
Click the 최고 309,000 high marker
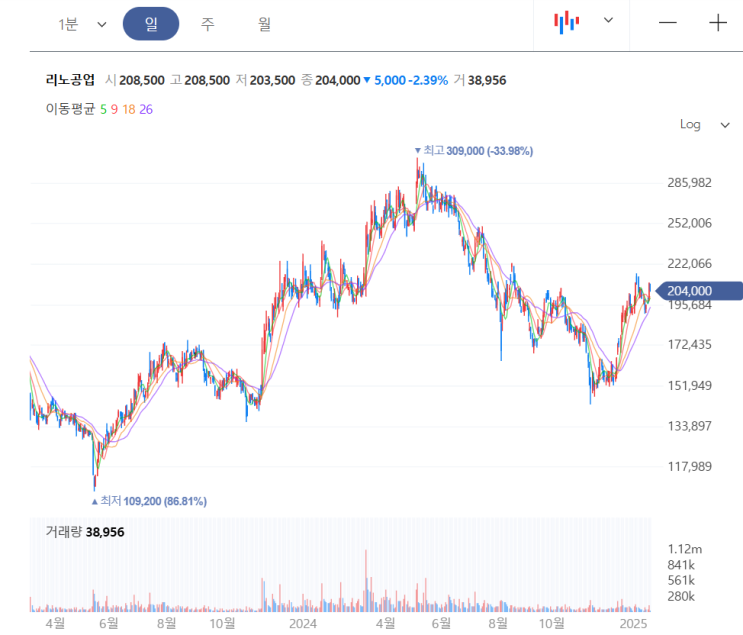coord(474,151)
